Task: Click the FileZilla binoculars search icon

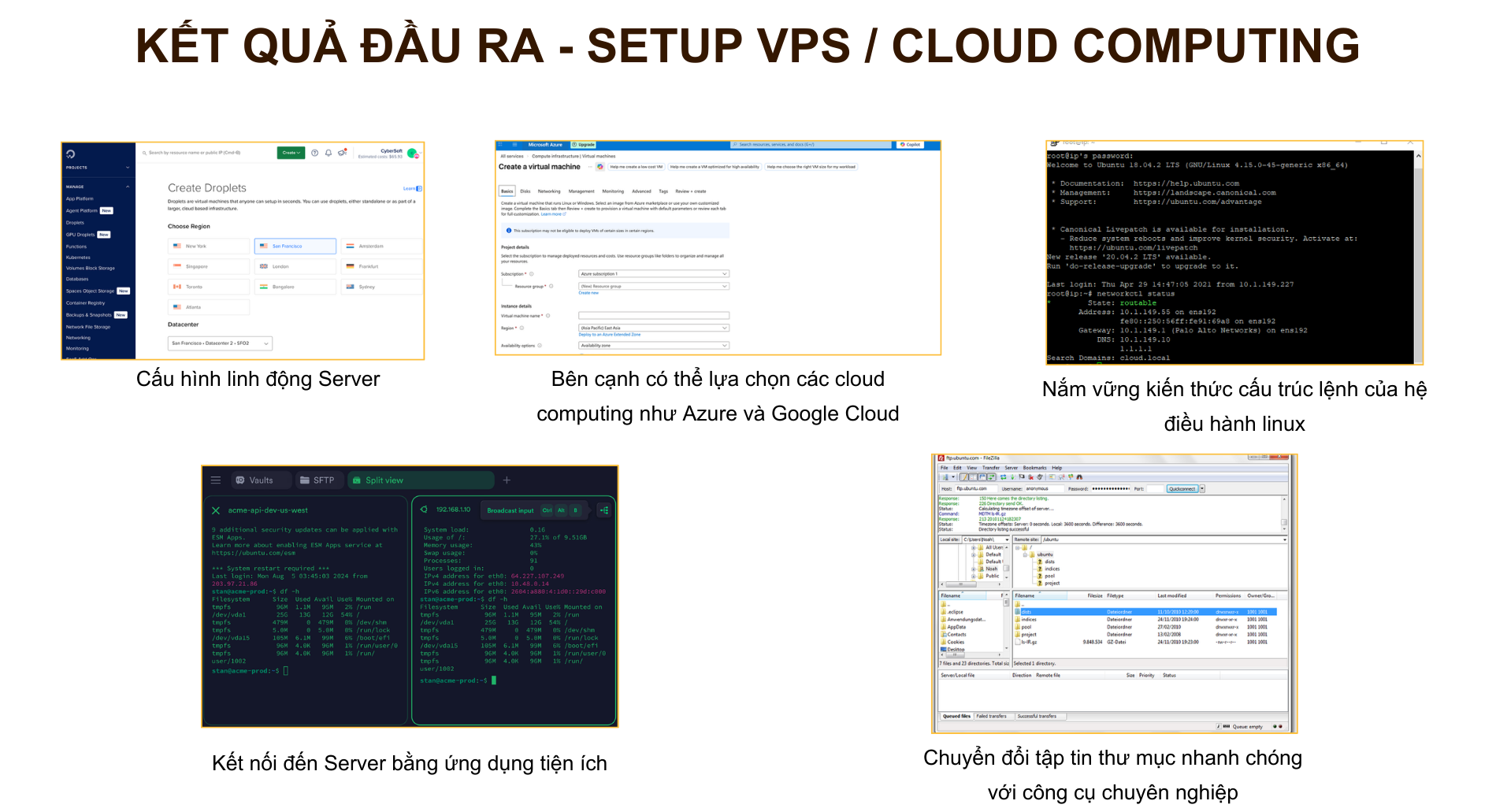Action: (x=1079, y=477)
